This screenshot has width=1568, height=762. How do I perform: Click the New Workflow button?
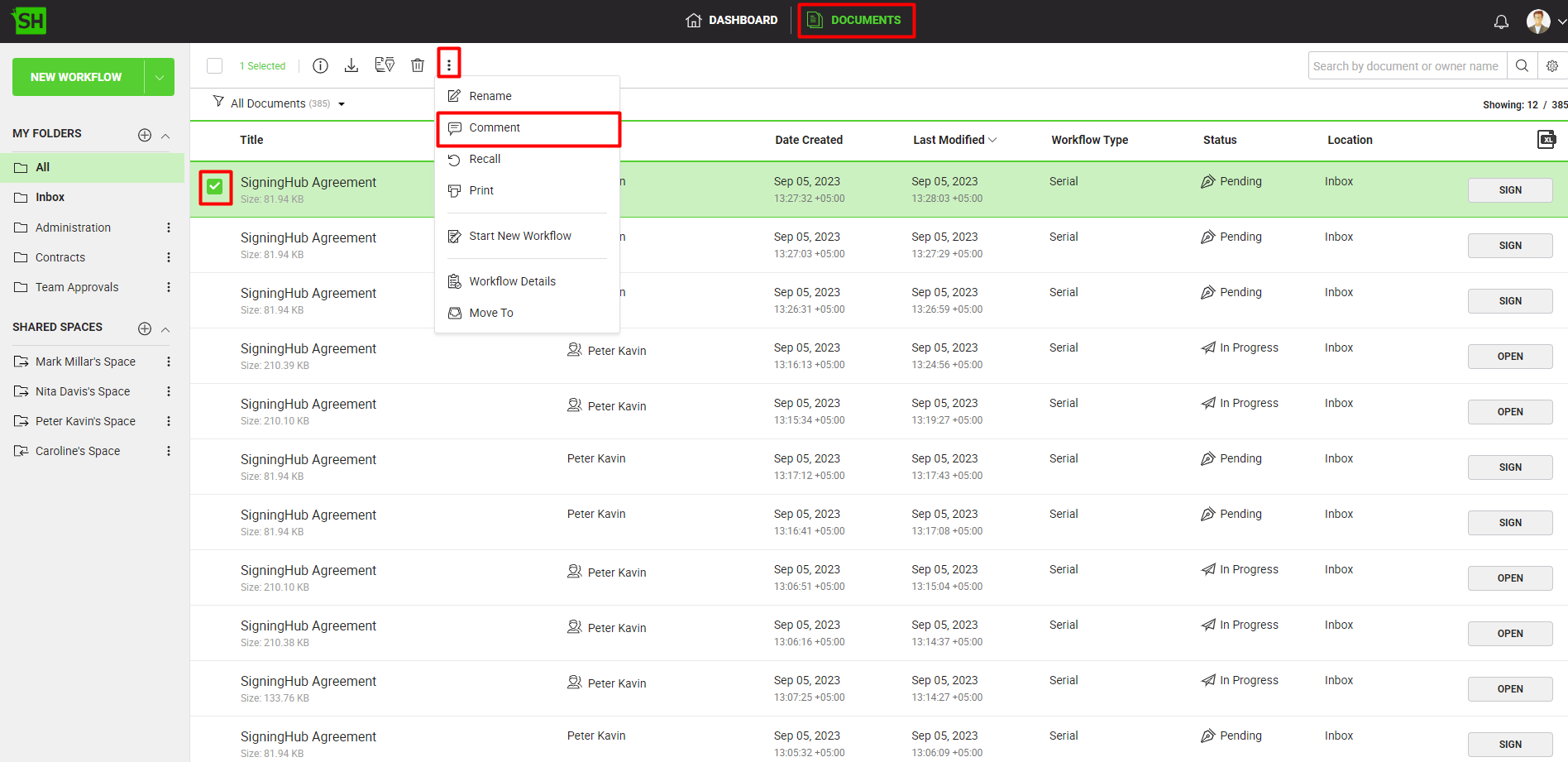[76, 77]
